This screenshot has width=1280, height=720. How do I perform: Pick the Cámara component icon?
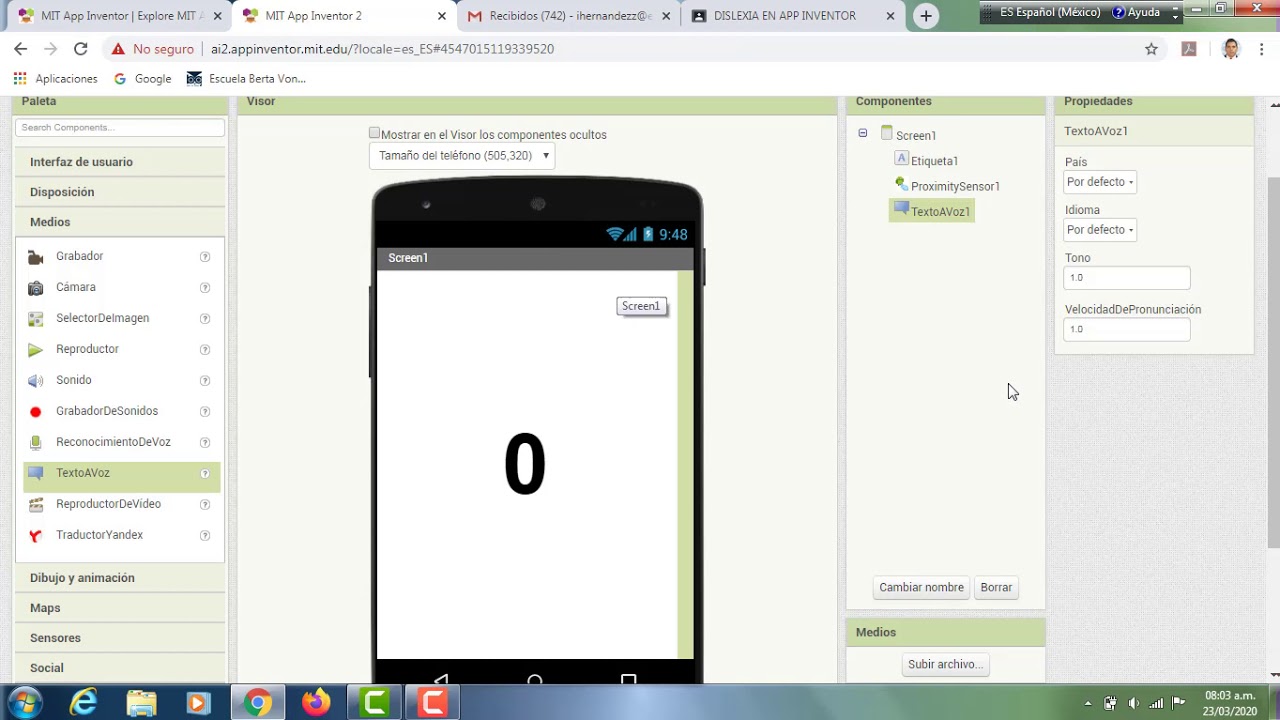[36, 288]
